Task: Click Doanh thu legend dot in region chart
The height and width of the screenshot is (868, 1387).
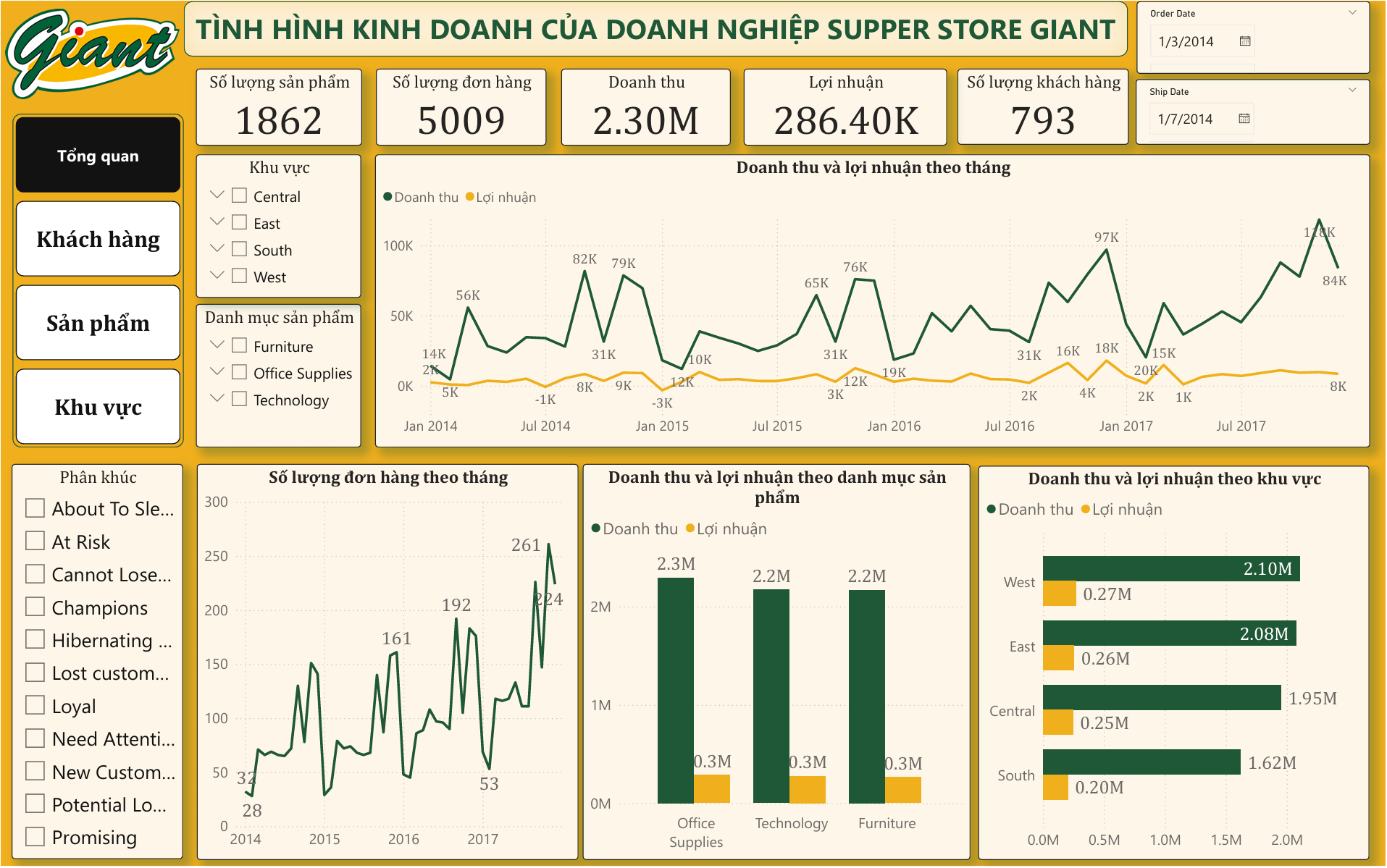Action: tap(992, 510)
